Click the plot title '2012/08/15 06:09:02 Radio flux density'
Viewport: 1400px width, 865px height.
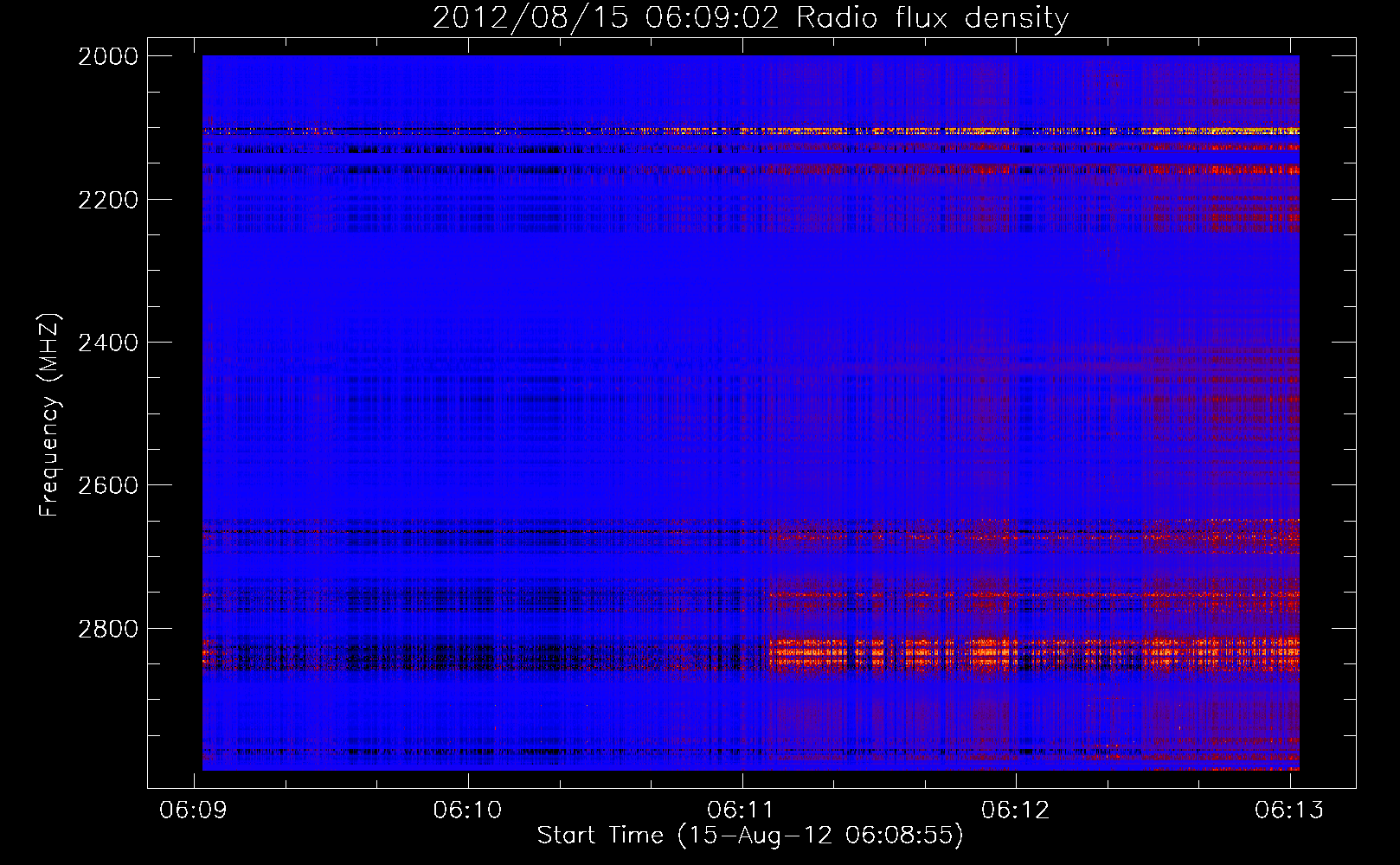(750, 17)
